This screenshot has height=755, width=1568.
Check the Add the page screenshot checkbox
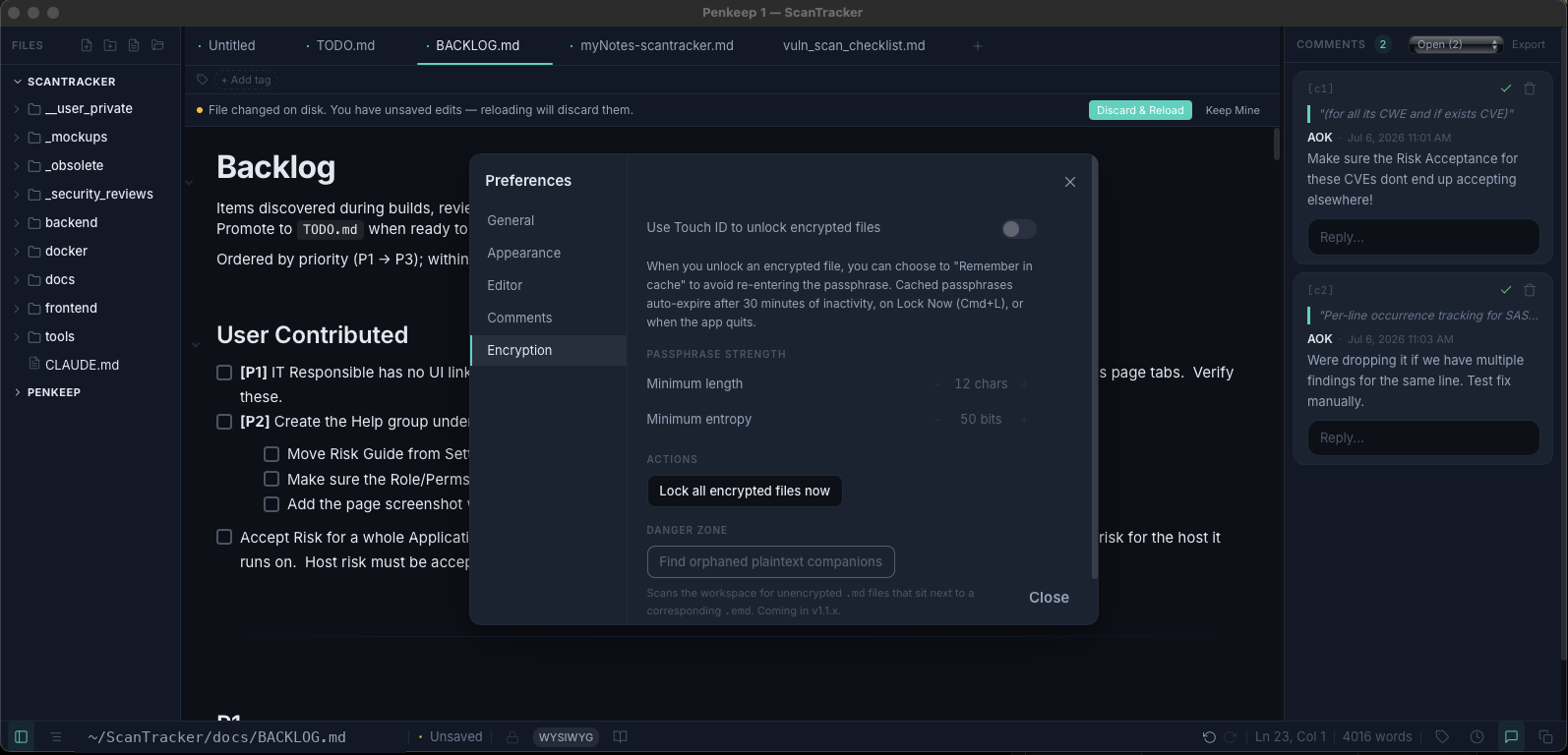271,504
